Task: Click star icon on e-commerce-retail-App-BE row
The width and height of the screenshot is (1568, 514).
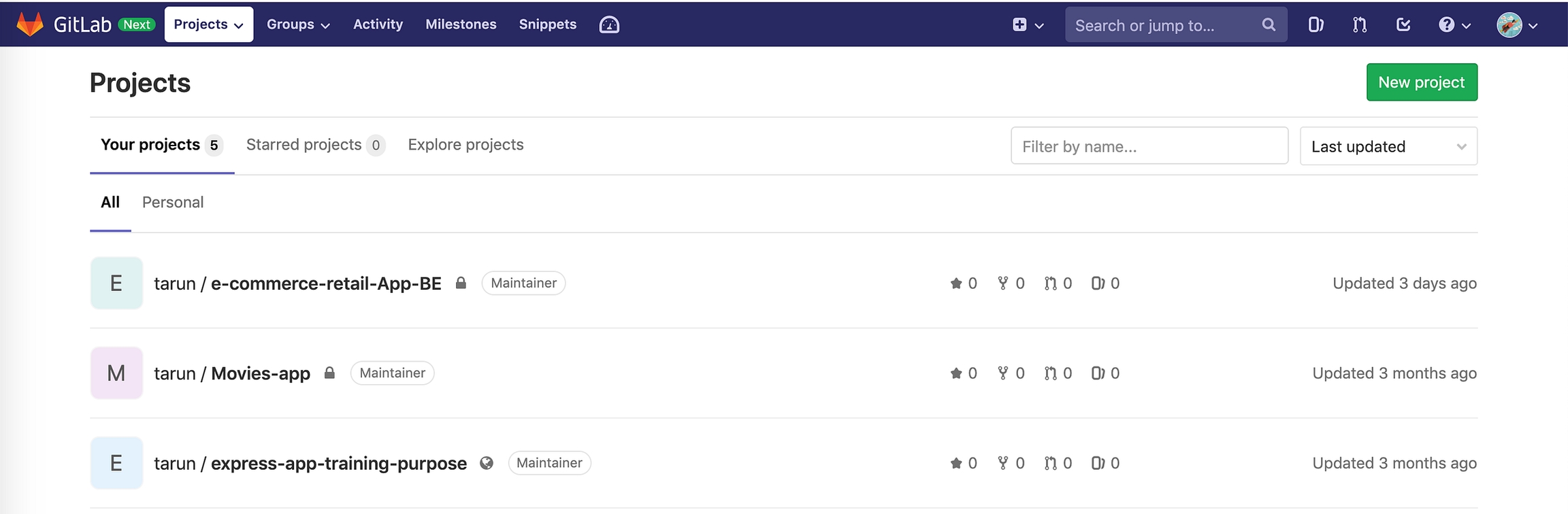Action: point(955,284)
